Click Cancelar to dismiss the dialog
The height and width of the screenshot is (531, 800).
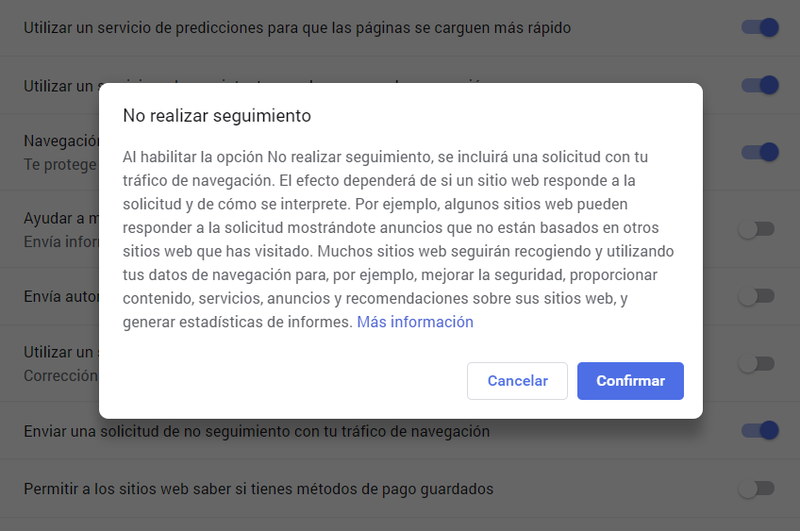(x=517, y=381)
